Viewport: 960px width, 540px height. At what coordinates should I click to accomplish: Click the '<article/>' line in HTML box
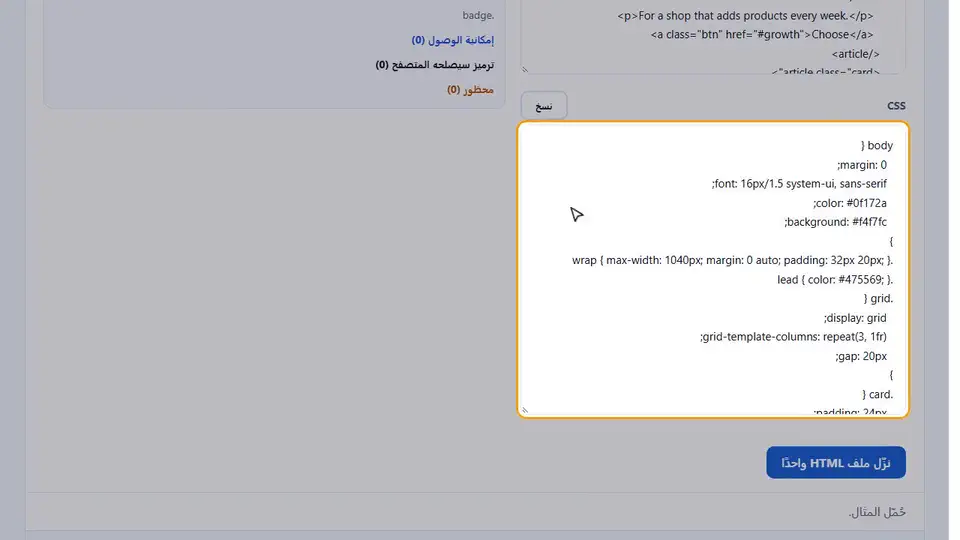tap(855, 54)
